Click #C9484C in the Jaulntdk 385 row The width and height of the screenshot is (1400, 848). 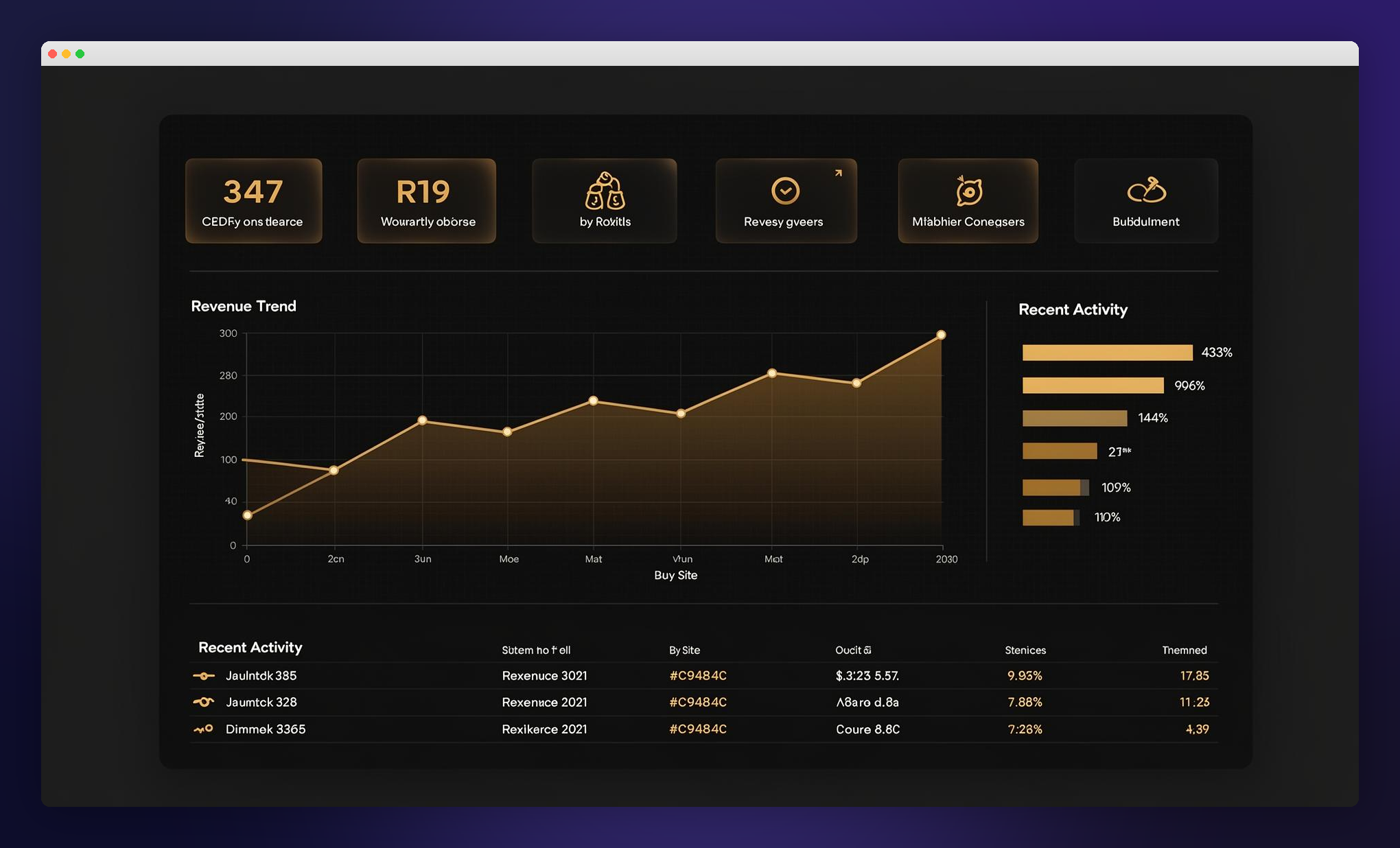[x=698, y=676]
